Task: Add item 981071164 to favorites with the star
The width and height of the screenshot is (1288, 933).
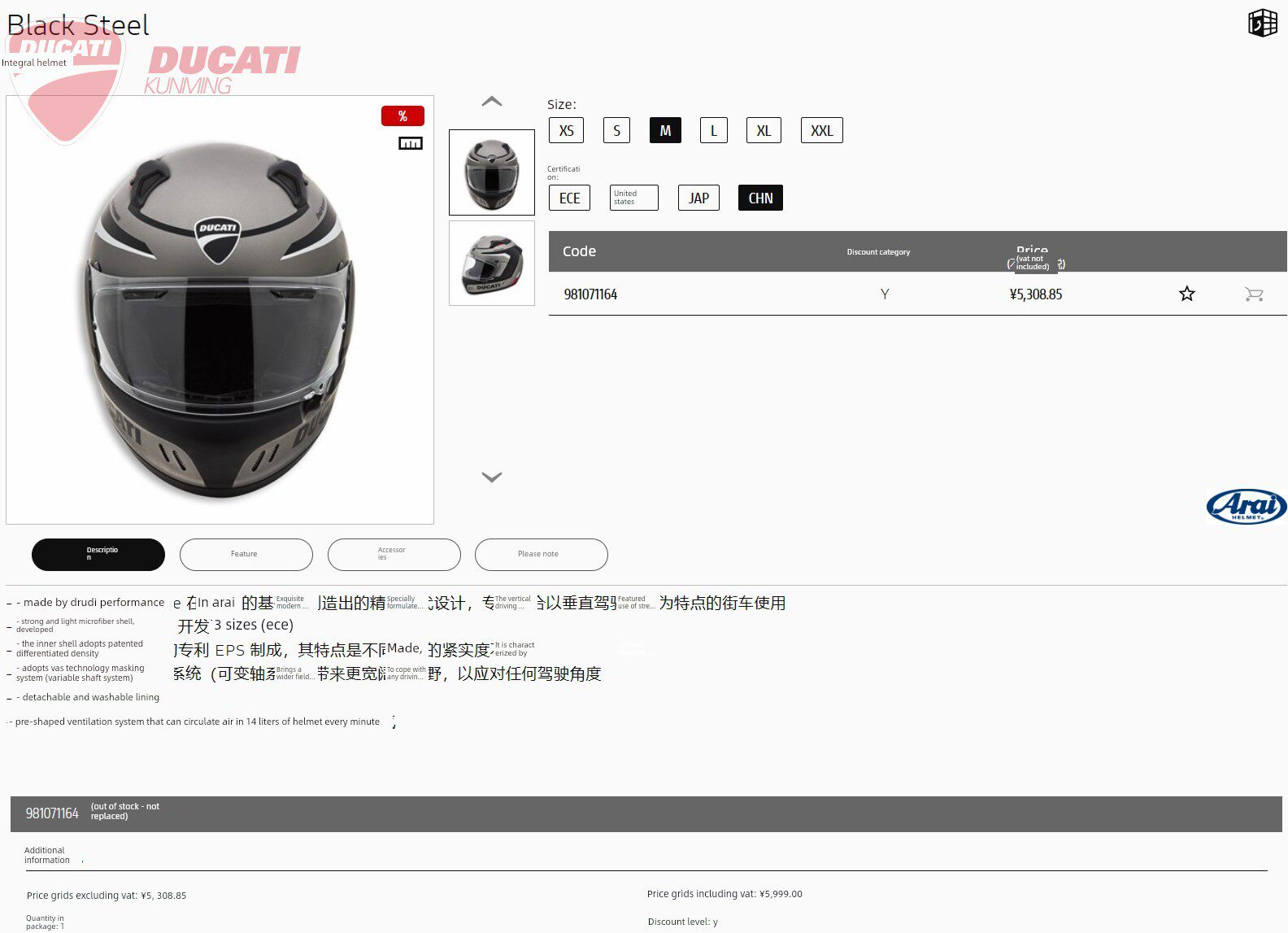Action: [x=1187, y=294]
